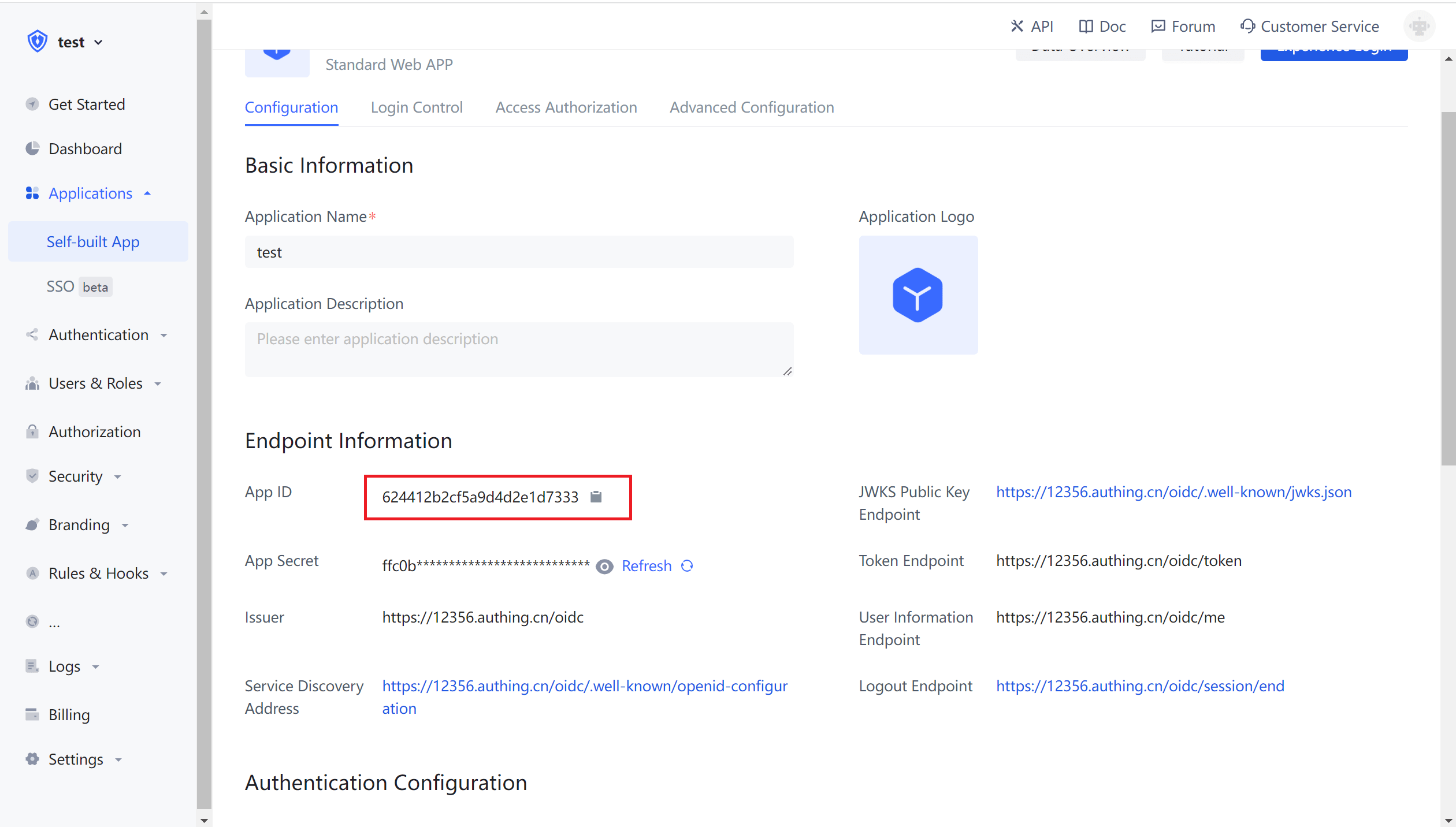
Task: Click the user avatar robot icon
Action: click(x=1419, y=27)
